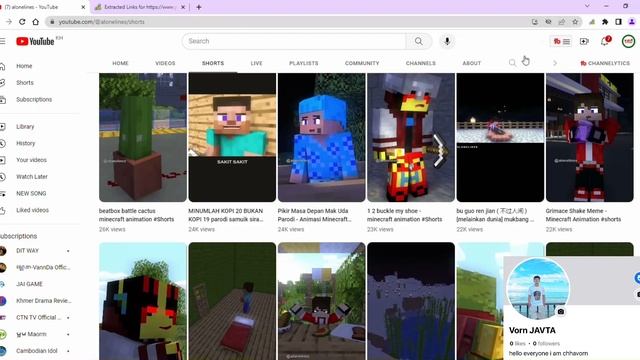Click camera icon on Vorn JAVTA avatar

pyautogui.click(x=561, y=312)
